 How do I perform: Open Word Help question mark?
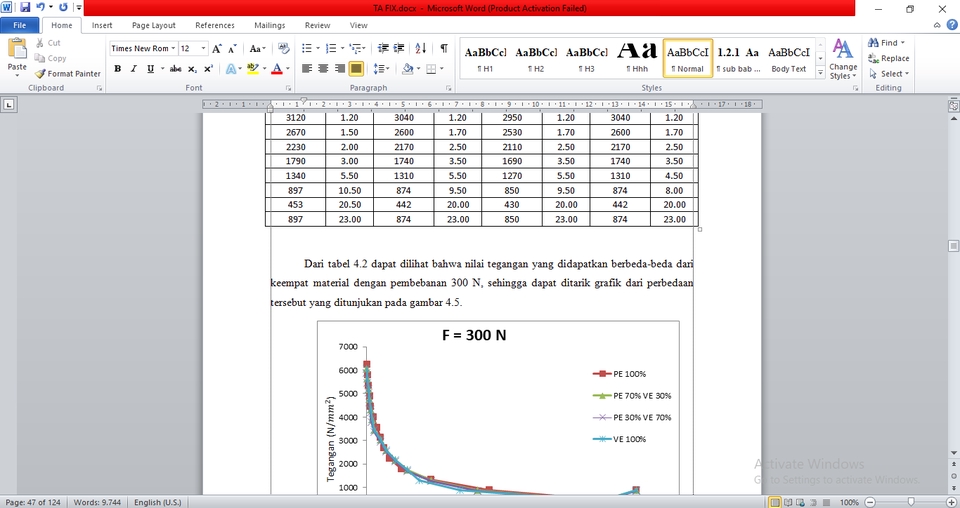point(951,25)
